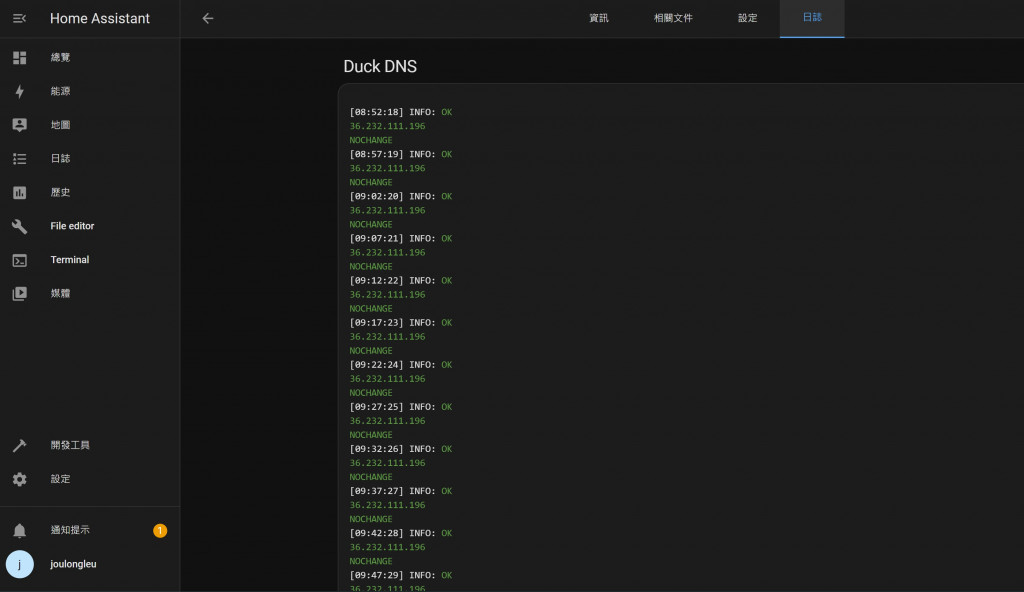This screenshot has width=1024, height=592.
Task: Switch to the 資訊 tab
Action: click(x=598, y=18)
